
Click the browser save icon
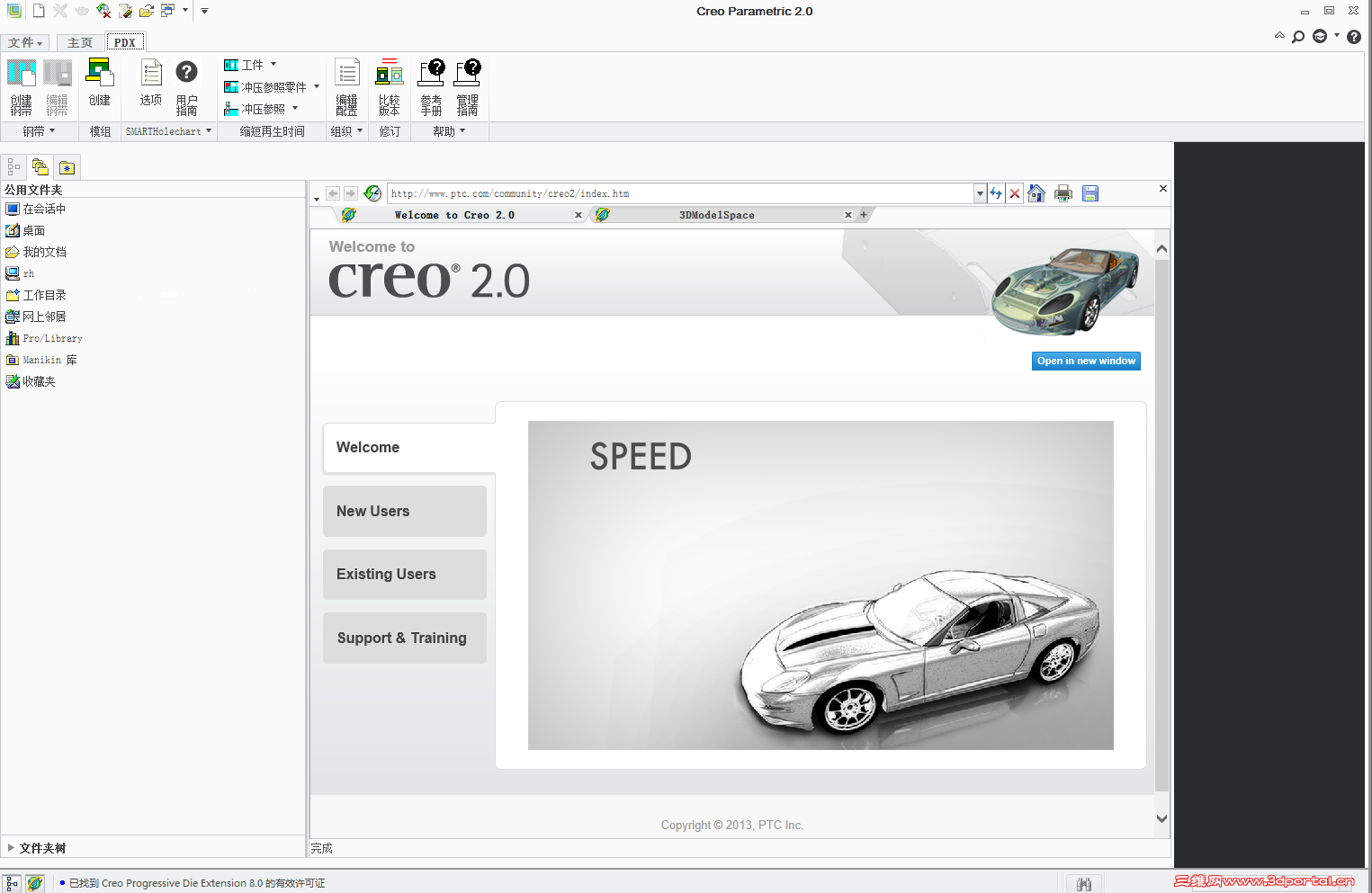pos(1090,193)
